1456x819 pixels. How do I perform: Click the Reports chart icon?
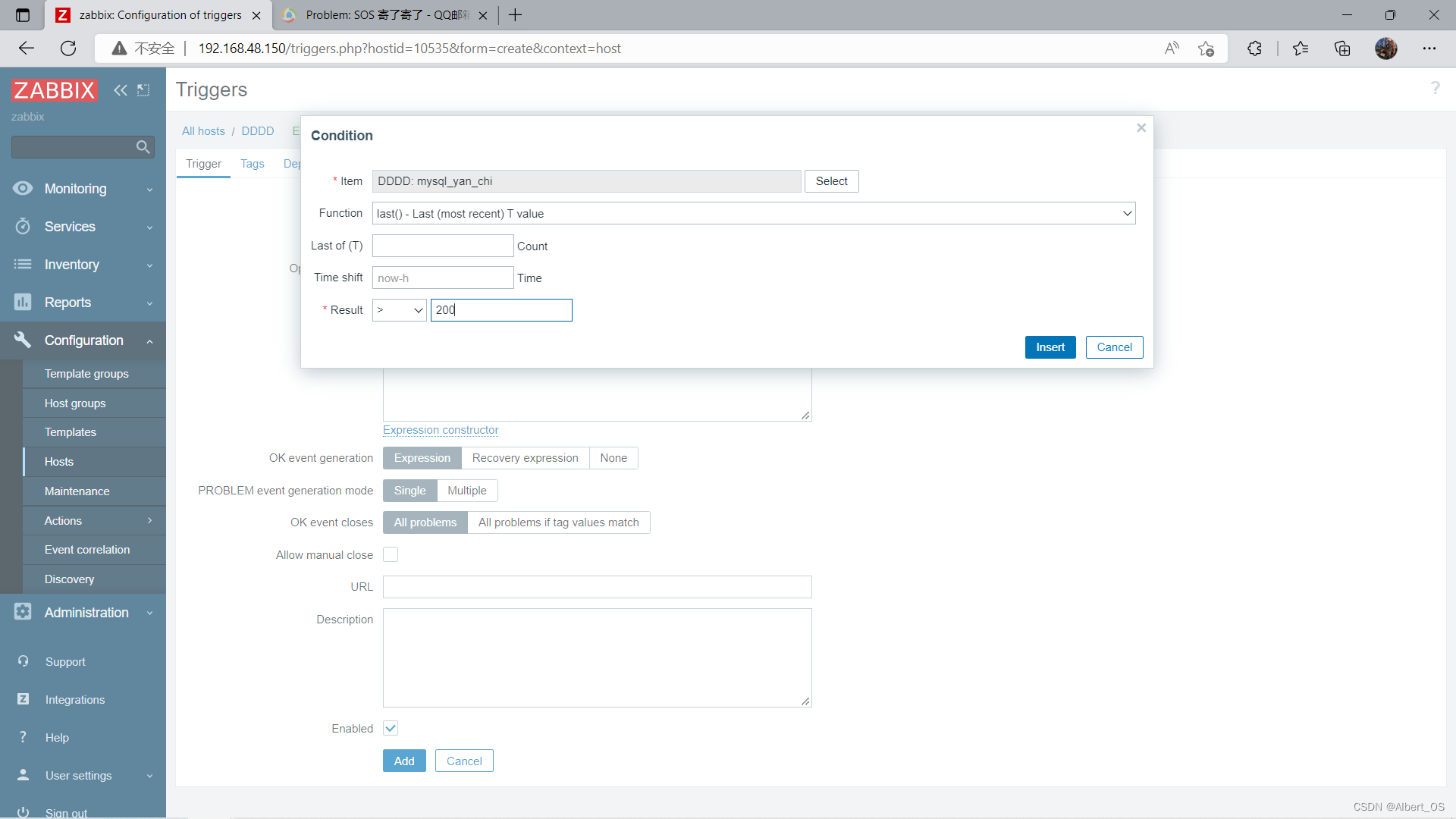23,302
